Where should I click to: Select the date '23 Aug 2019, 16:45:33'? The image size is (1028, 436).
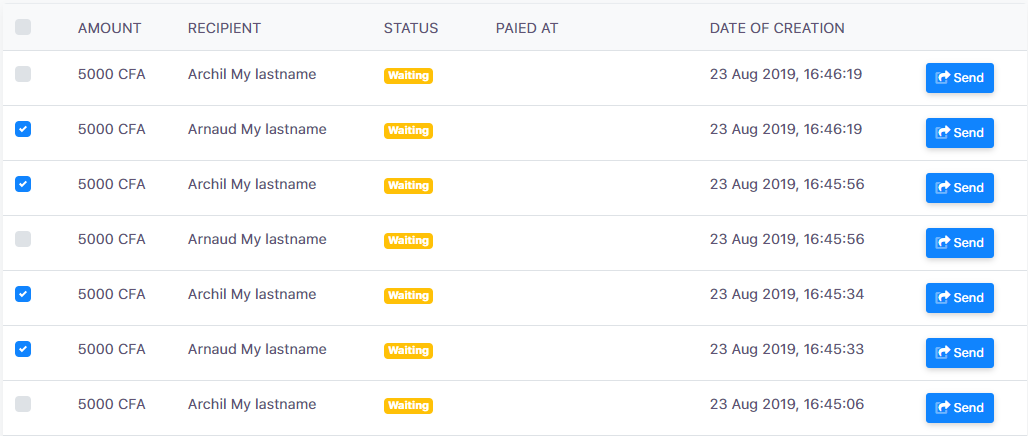(x=787, y=350)
